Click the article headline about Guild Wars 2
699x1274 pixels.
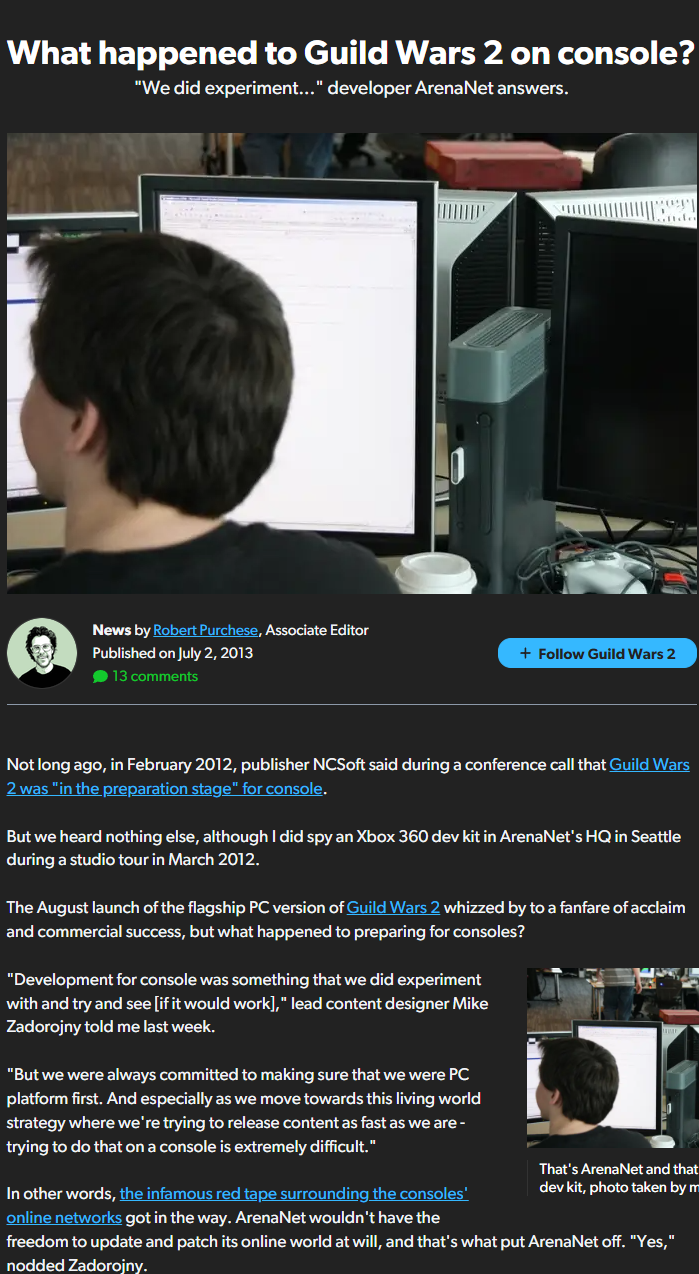[350, 52]
